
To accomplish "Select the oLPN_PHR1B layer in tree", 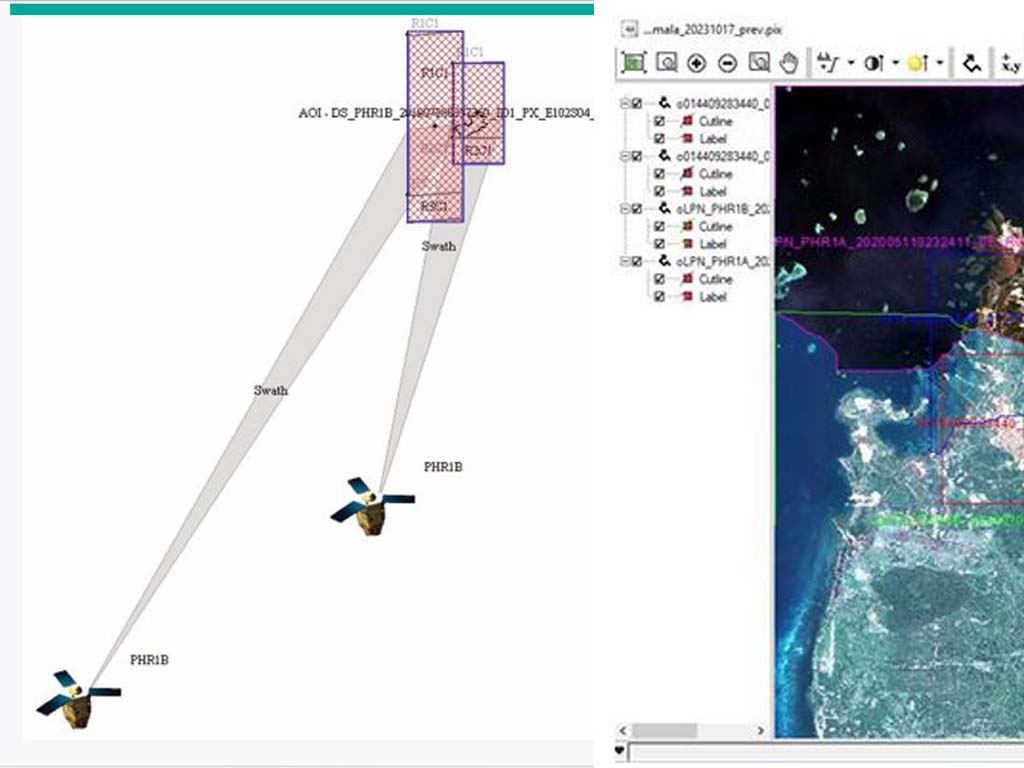I will coord(724,209).
